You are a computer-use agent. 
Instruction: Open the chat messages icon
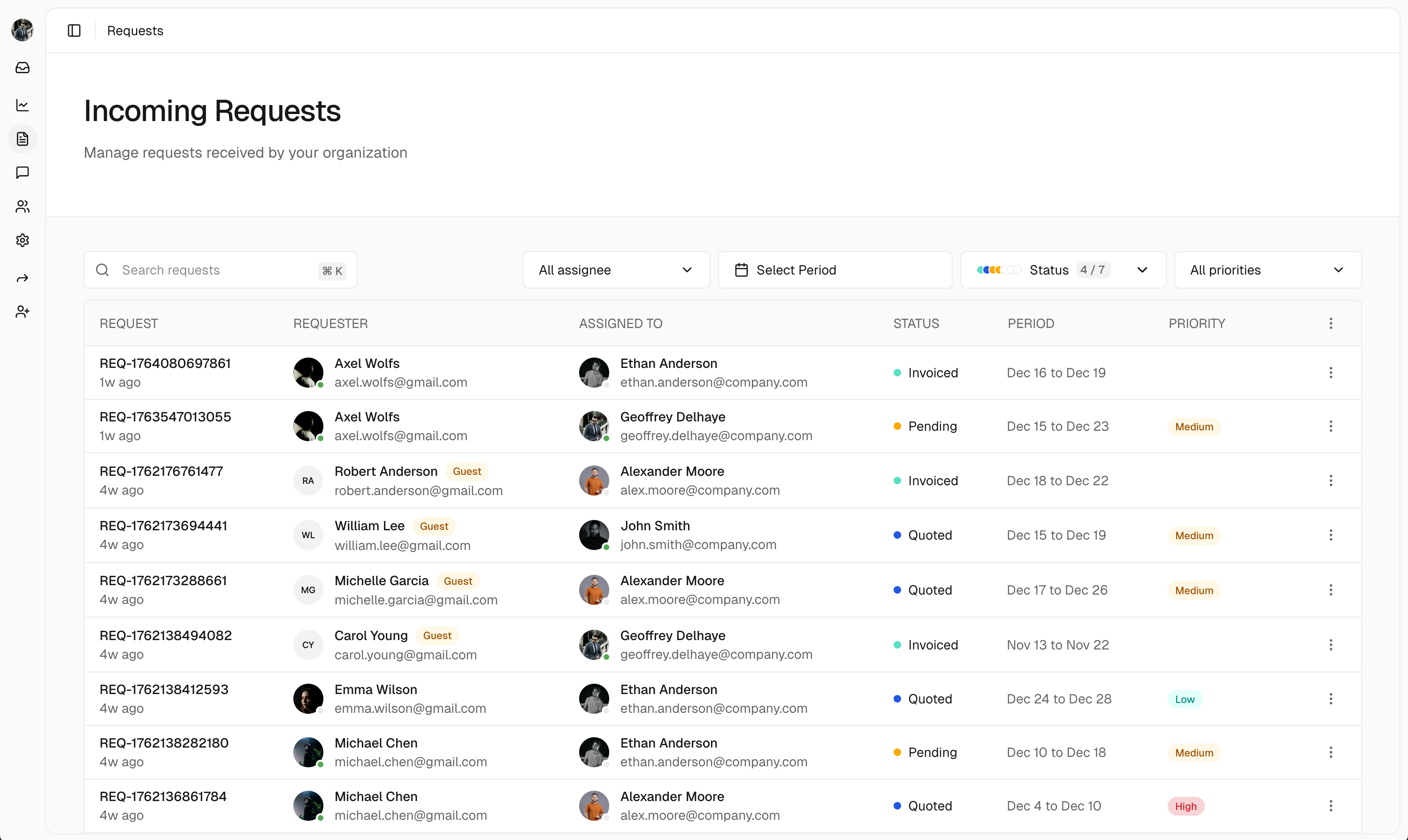[23, 173]
